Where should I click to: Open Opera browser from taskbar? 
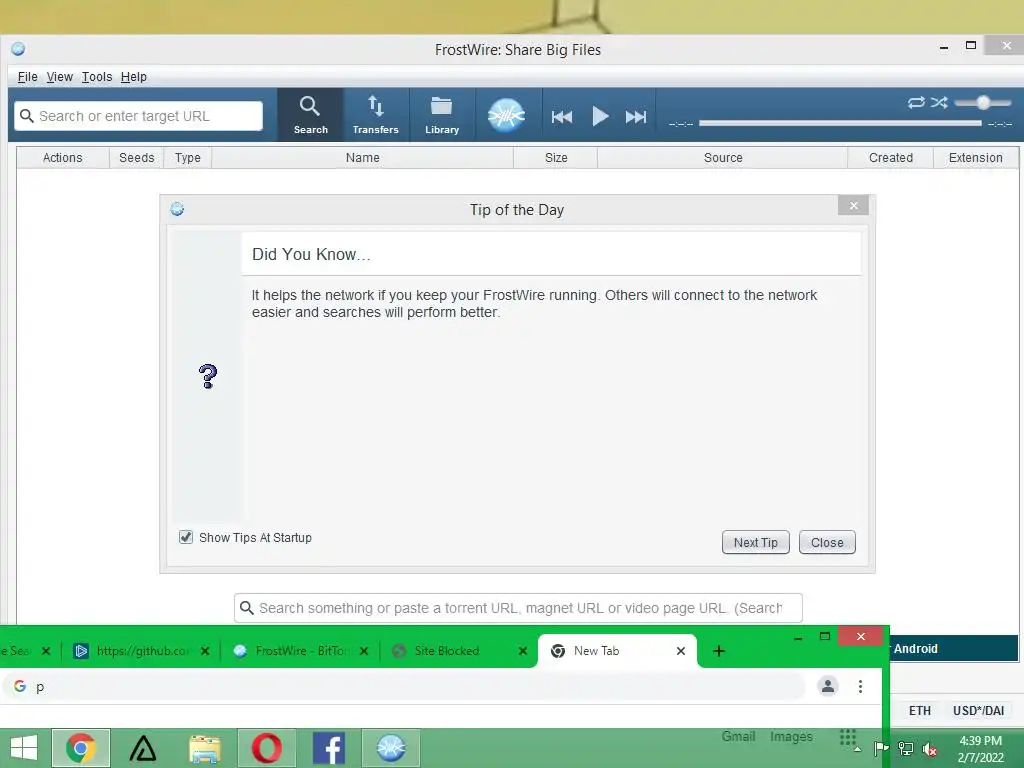266,748
